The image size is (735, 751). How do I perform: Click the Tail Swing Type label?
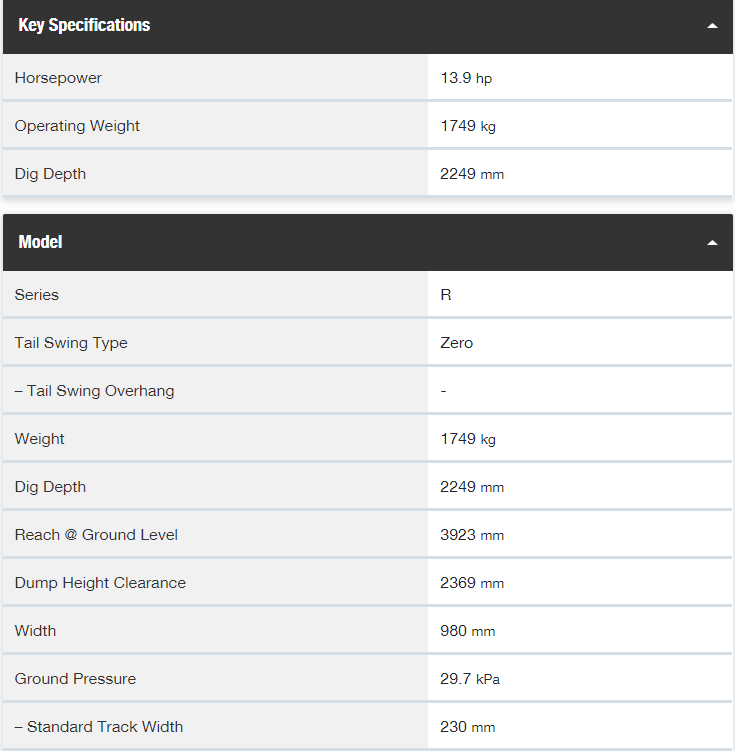click(71, 343)
